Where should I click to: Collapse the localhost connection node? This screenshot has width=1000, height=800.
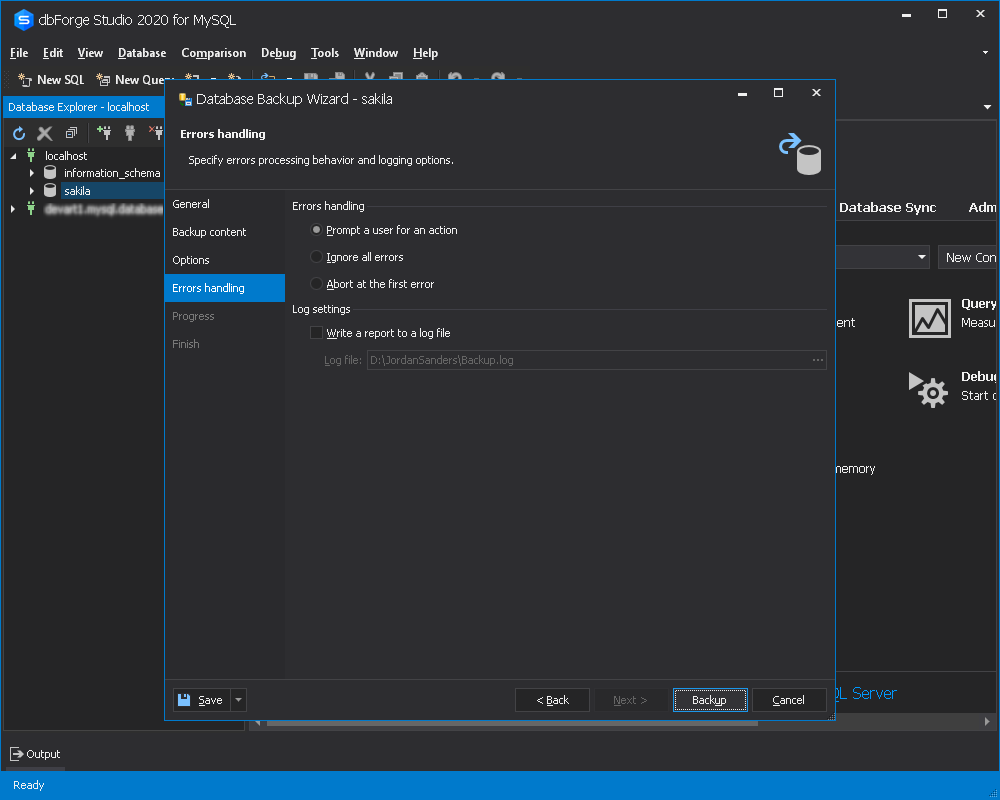(13, 156)
